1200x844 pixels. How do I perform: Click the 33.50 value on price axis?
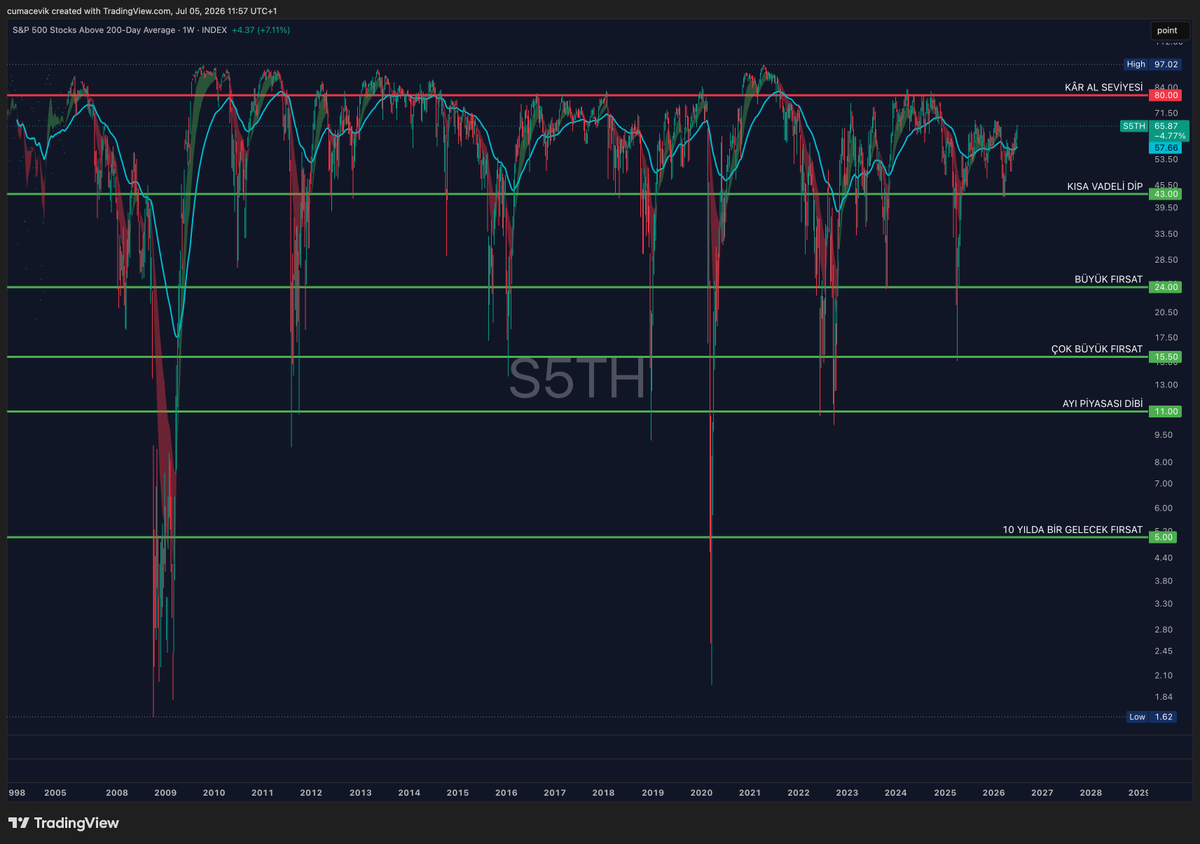1165,234
